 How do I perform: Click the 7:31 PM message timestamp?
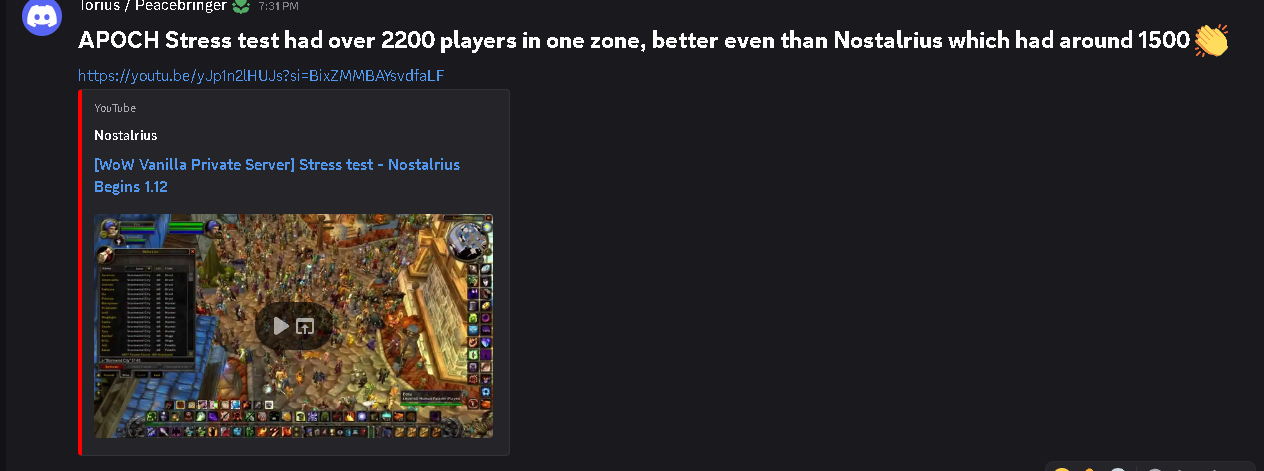point(278,6)
